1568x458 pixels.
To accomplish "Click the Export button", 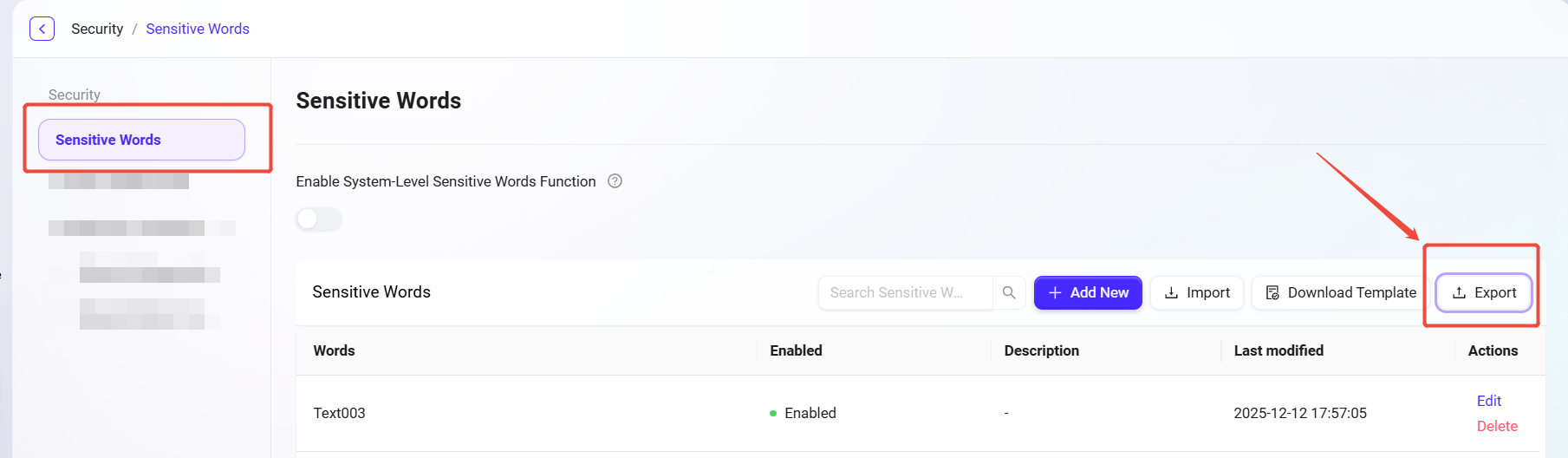I will tap(1484, 293).
